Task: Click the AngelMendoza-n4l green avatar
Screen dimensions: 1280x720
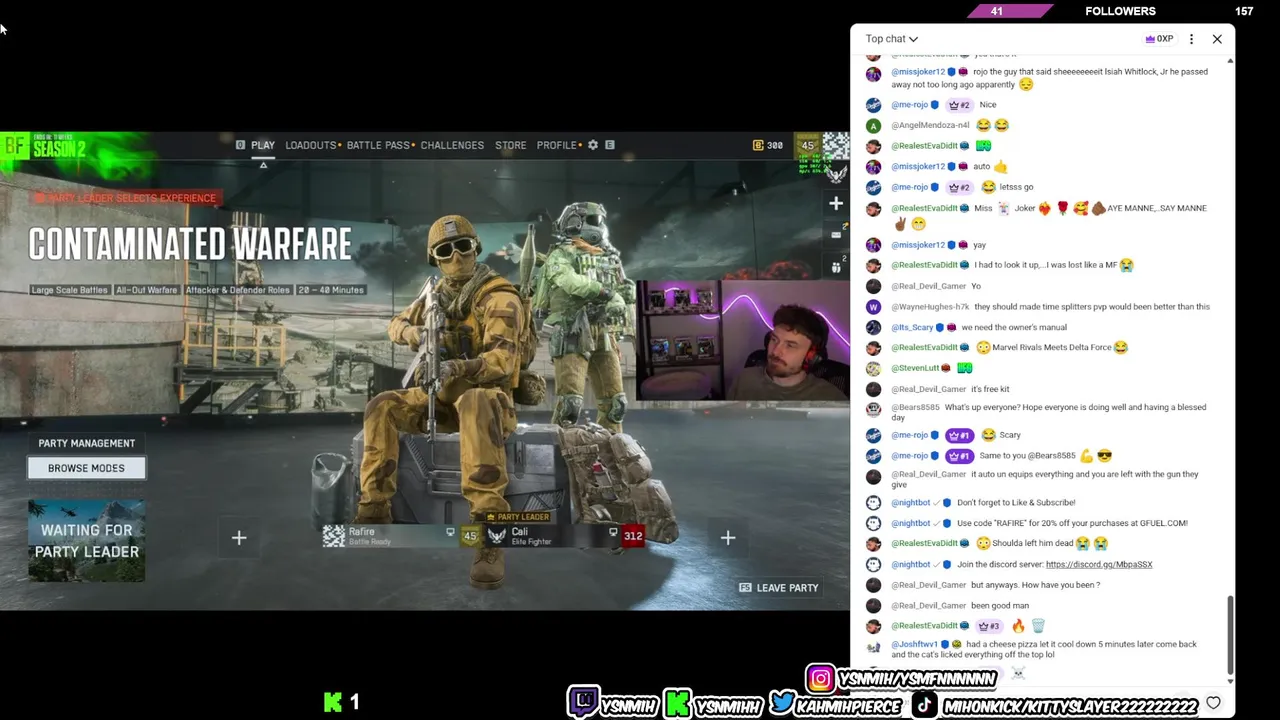Action: pyautogui.click(x=873, y=125)
